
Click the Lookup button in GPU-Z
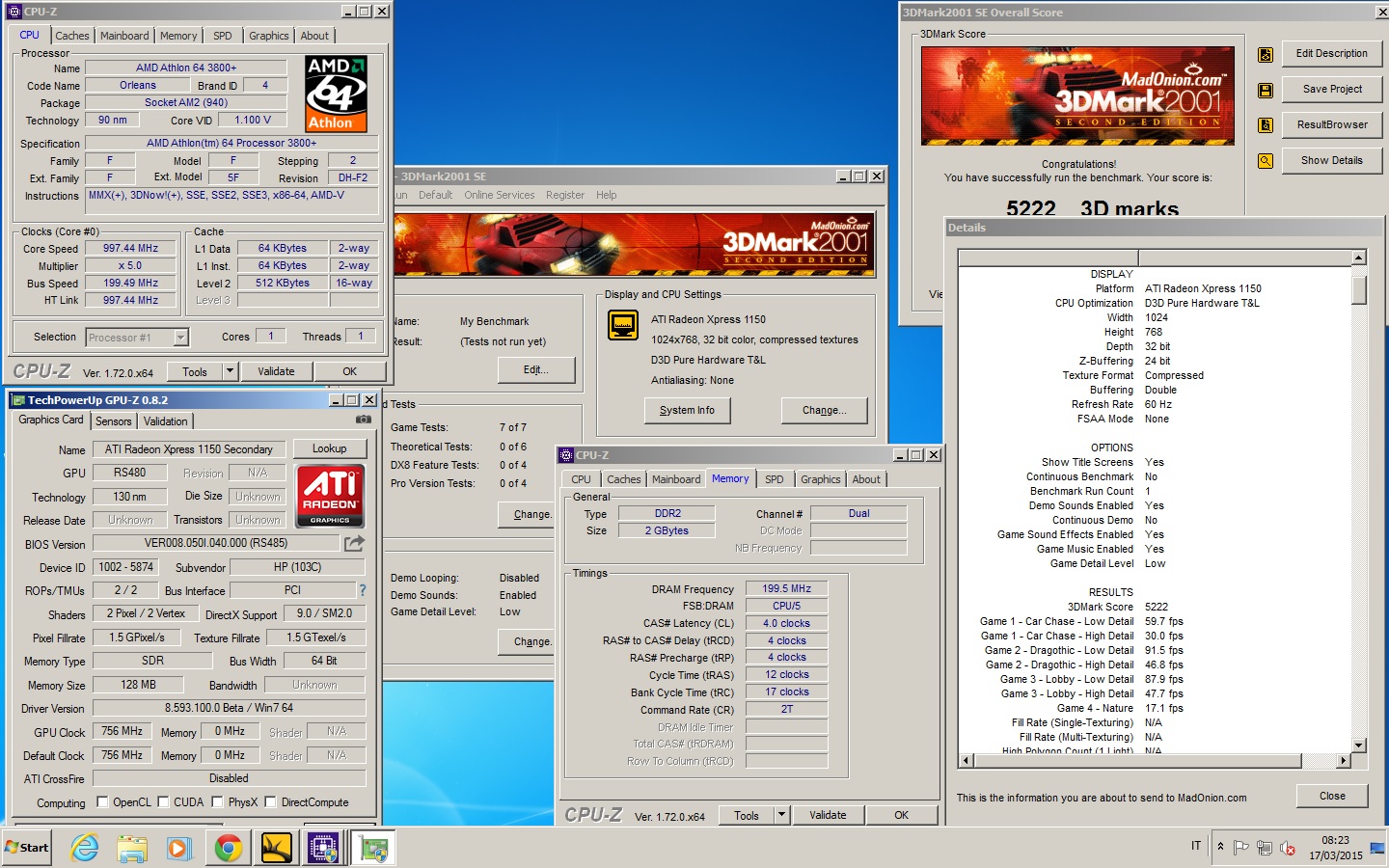[329, 448]
